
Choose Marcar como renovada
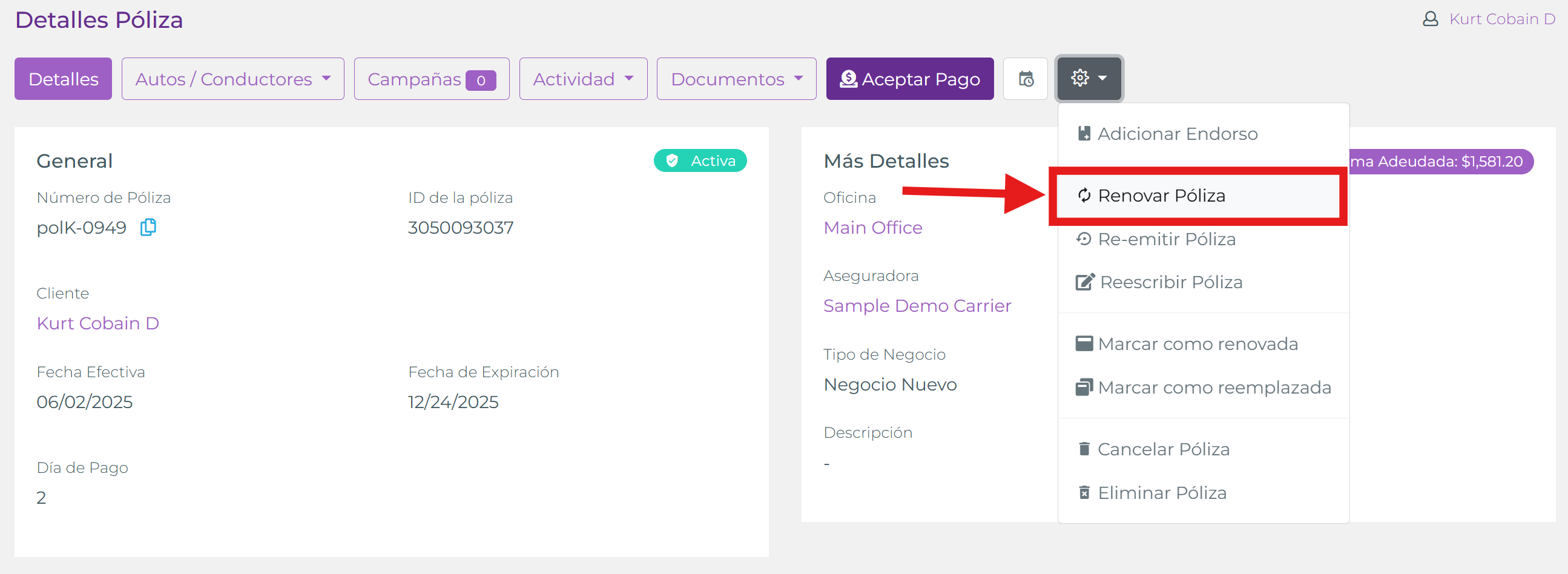pyautogui.click(x=1197, y=345)
